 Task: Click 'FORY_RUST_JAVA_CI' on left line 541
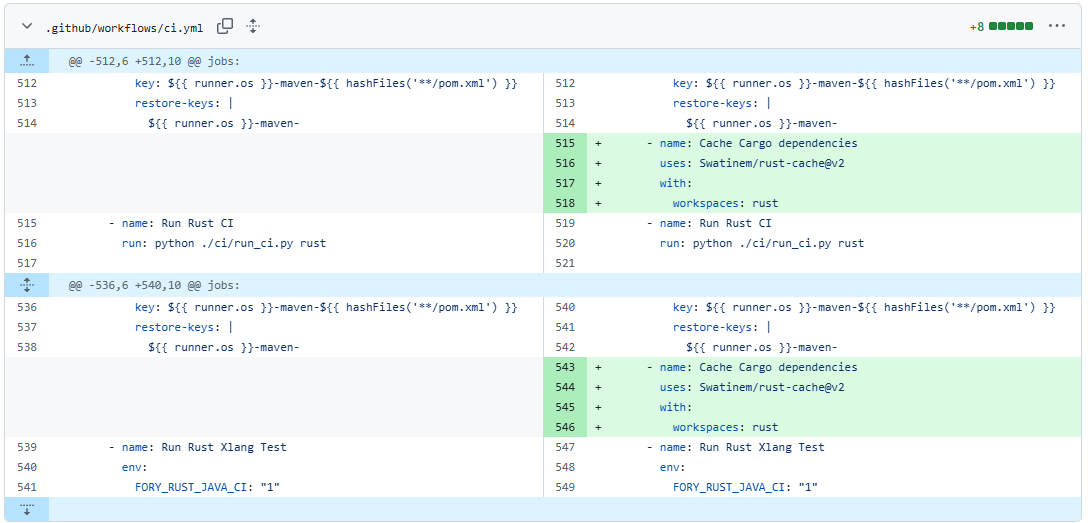191,487
